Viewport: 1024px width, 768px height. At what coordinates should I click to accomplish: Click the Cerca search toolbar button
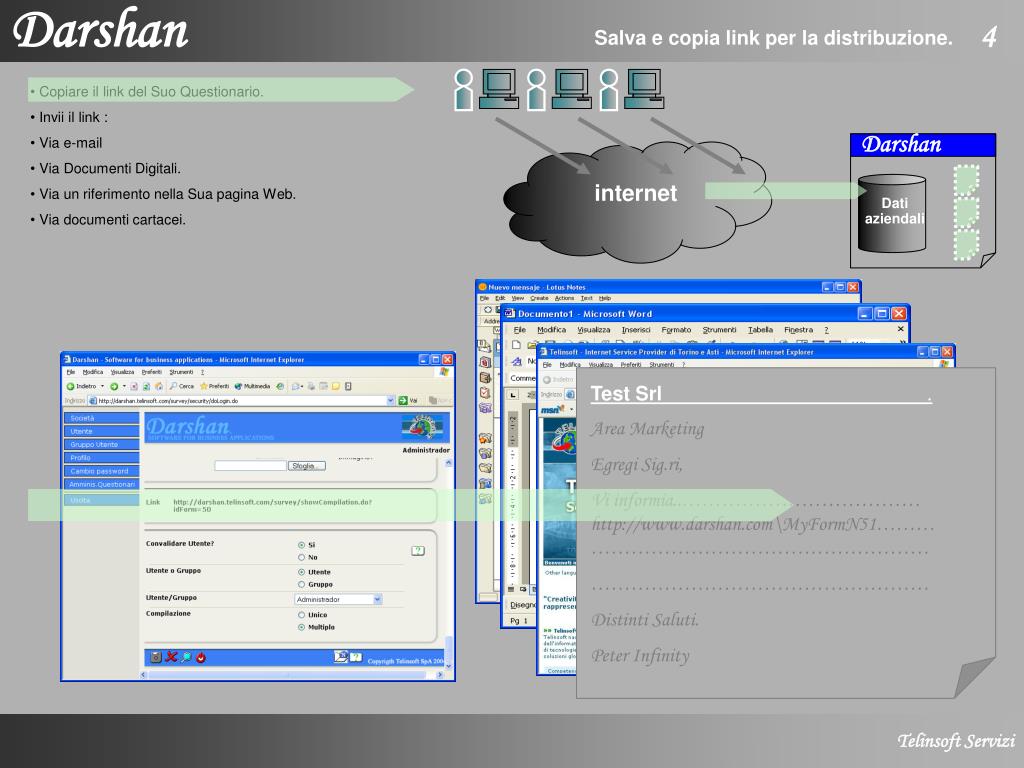[x=182, y=386]
